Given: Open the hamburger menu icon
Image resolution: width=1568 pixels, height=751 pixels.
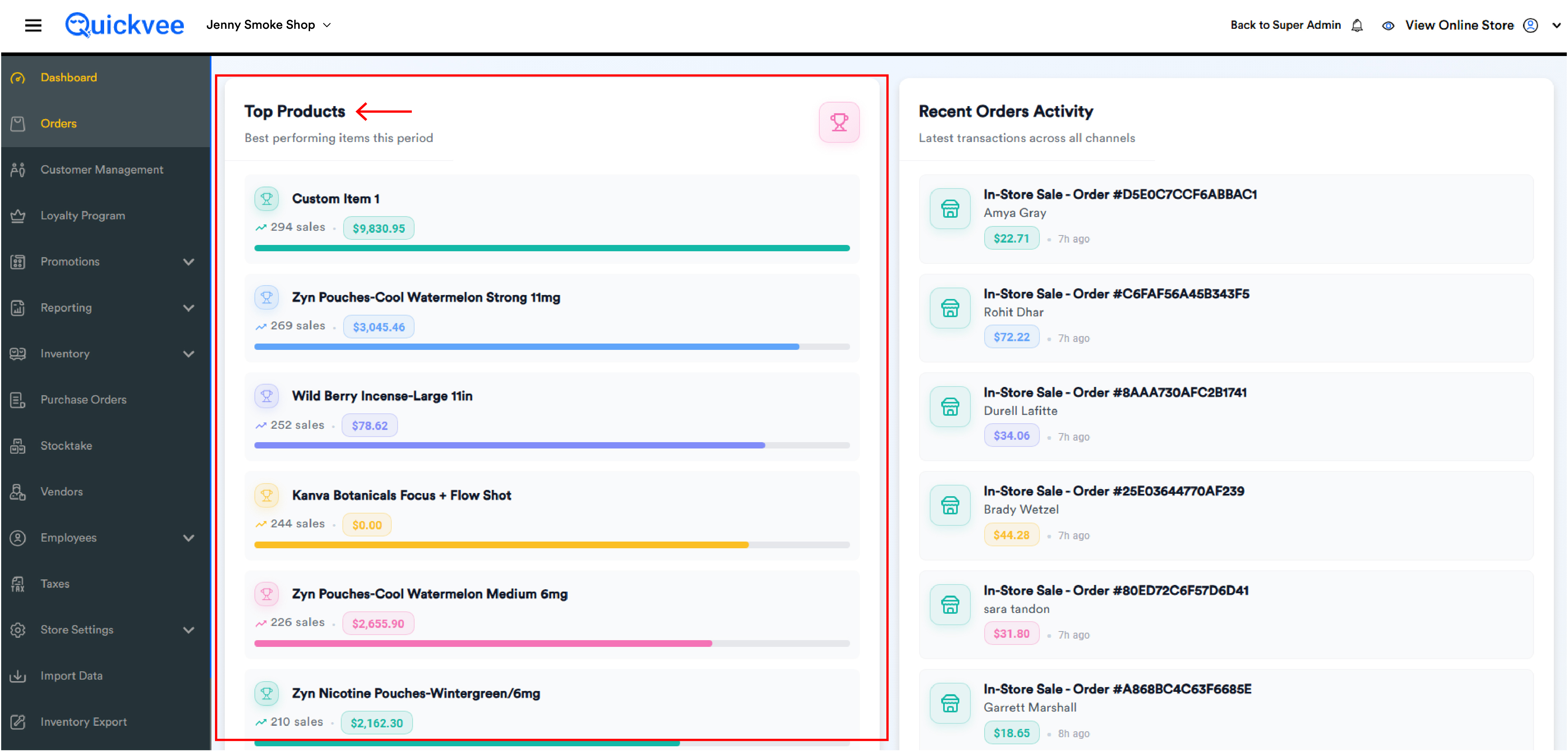Looking at the screenshot, I should click(x=33, y=25).
